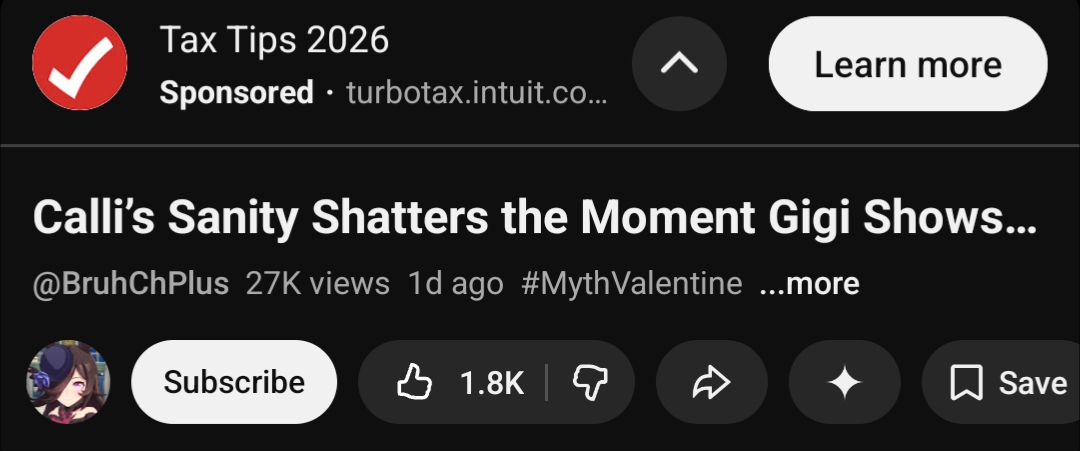Image resolution: width=1080 pixels, height=451 pixels.
Task: Open the #MythValentine hashtag
Action: tap(632, 283)
